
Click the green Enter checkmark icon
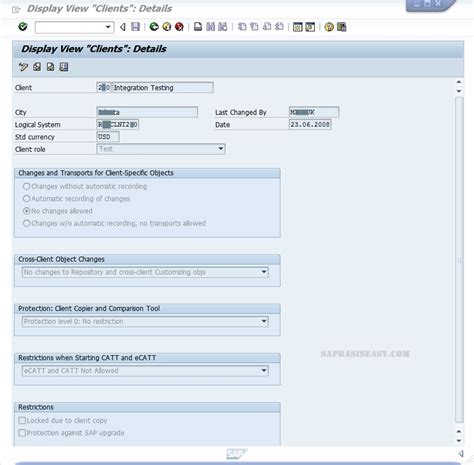click(23, 27)
